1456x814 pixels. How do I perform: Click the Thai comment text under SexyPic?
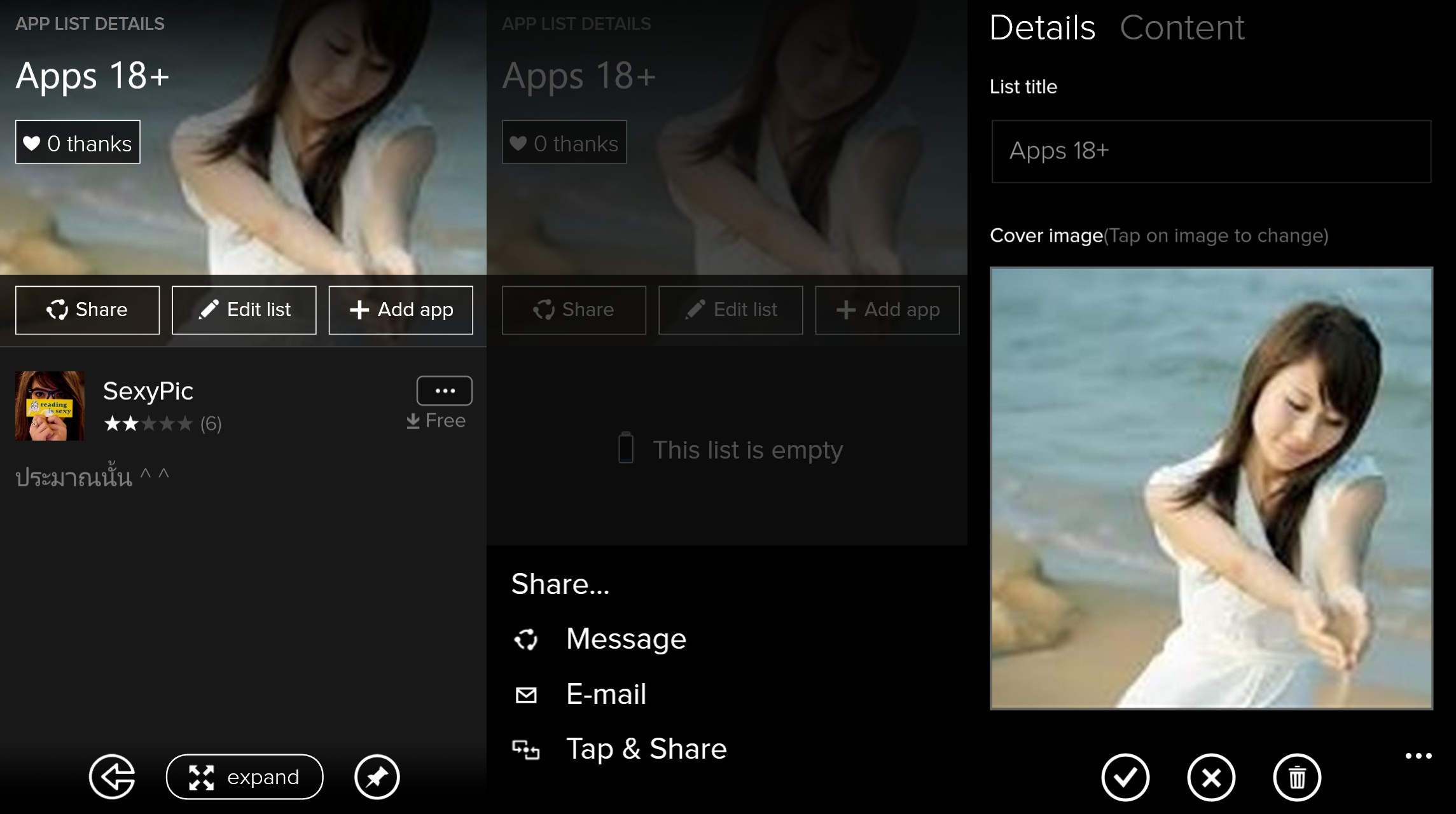click(92, 477)
